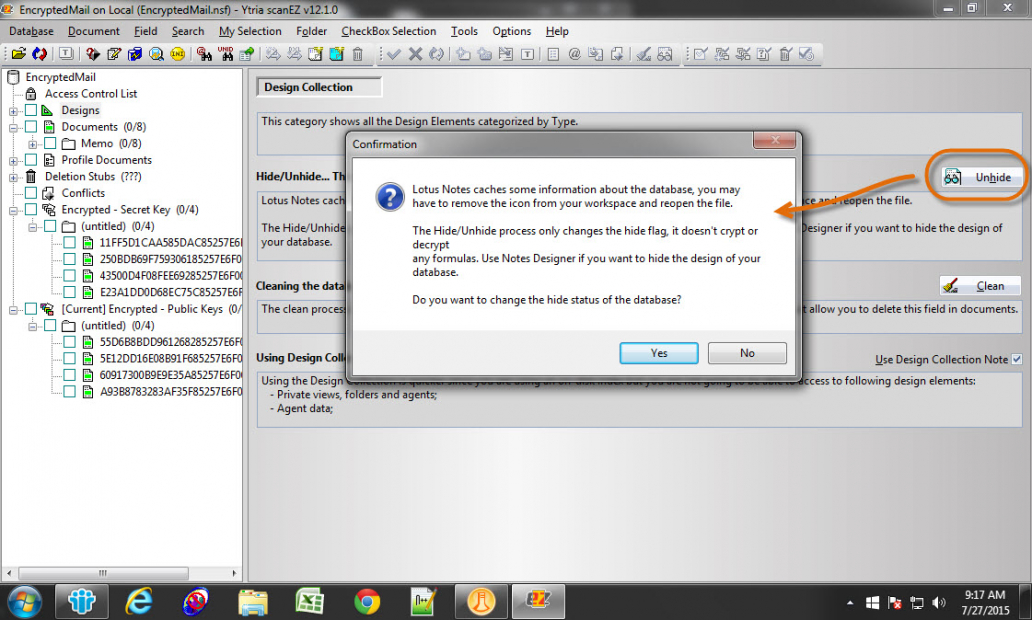Collapse the Encrypted - Secret Key node

pos(13,211)
